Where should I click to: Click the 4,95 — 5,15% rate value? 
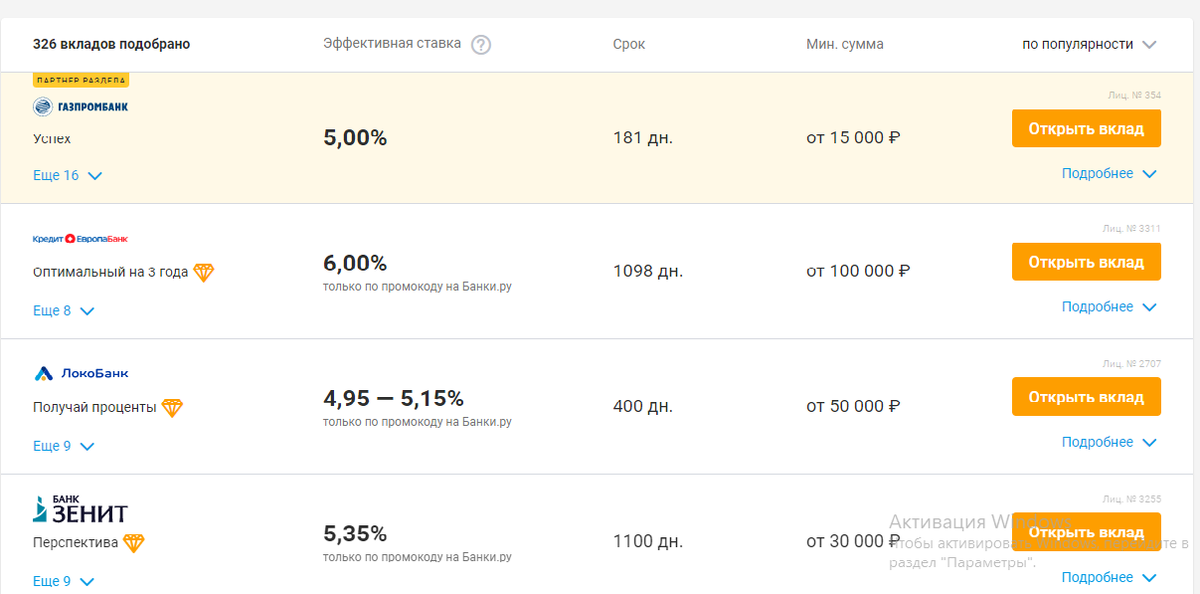[x=394, y=399]
